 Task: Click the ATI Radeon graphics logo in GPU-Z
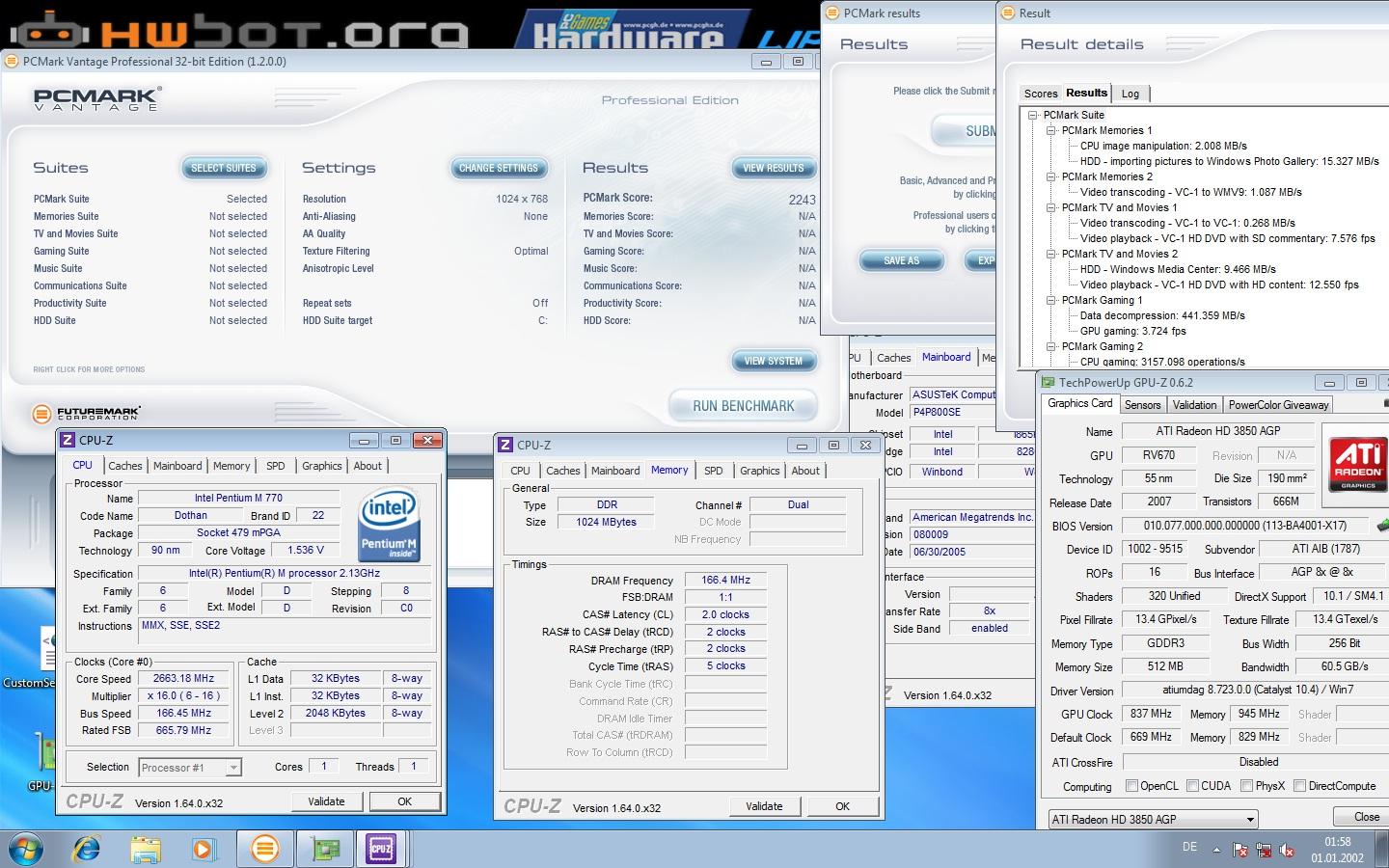click(1358, 464)
